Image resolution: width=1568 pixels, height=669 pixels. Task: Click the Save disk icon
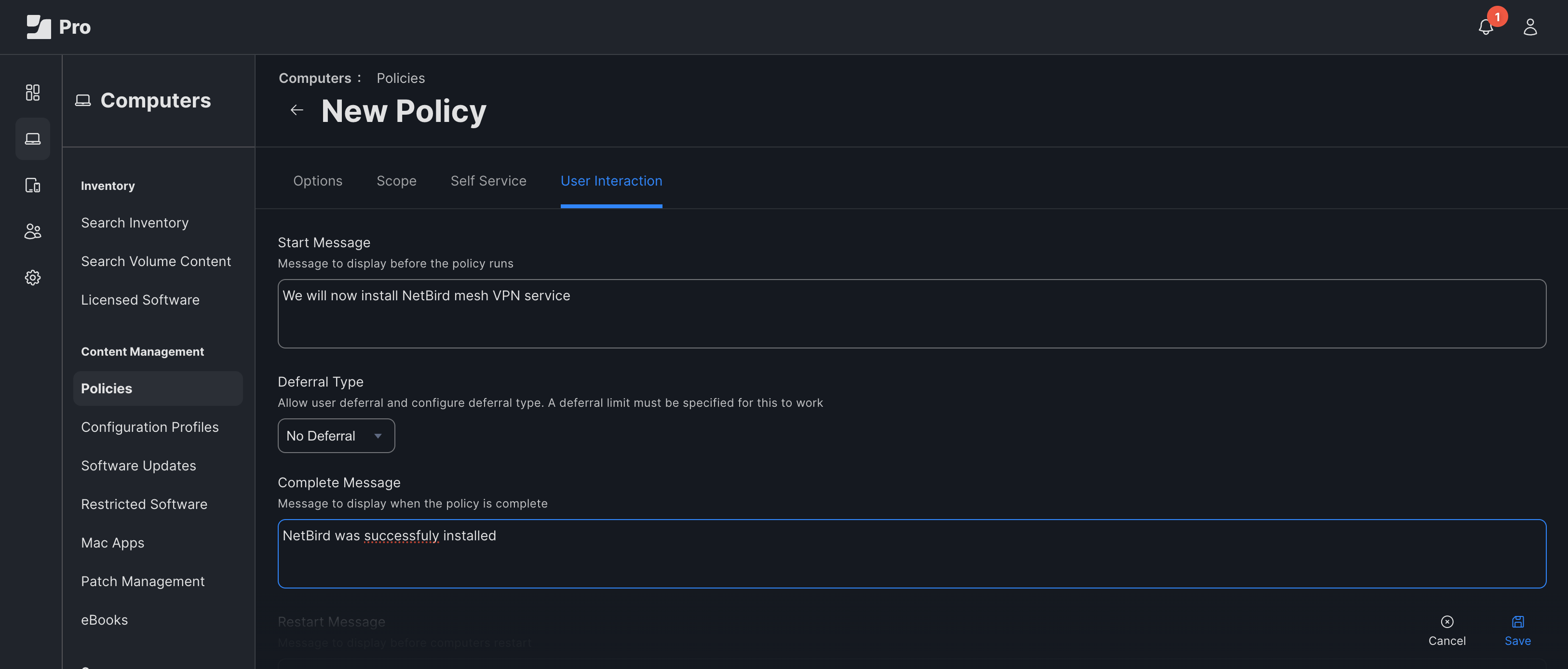pyautogui.click(x=1518, y=622)
